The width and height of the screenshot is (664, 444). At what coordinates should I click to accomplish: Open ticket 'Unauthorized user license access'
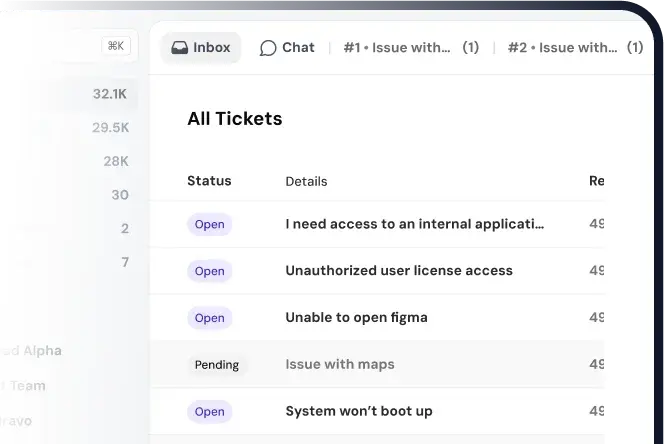(x=377, y=271)
